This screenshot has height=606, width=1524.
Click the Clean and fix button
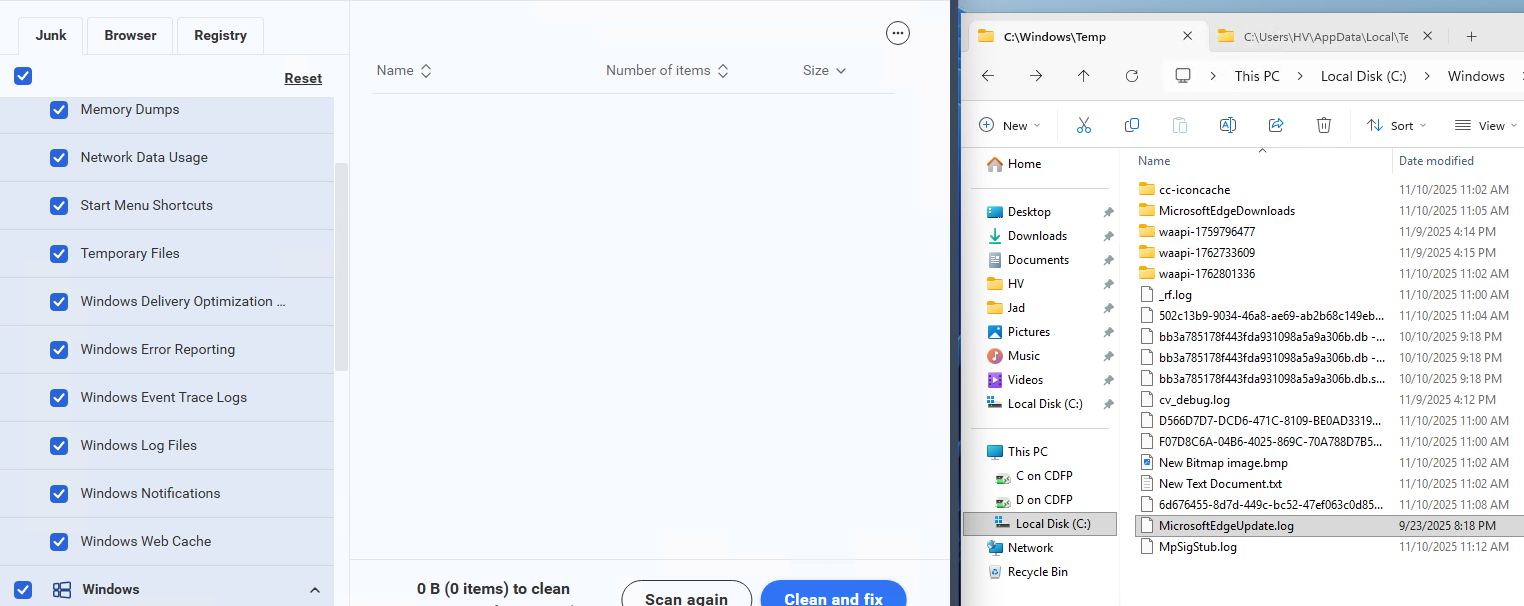[833, 598]
